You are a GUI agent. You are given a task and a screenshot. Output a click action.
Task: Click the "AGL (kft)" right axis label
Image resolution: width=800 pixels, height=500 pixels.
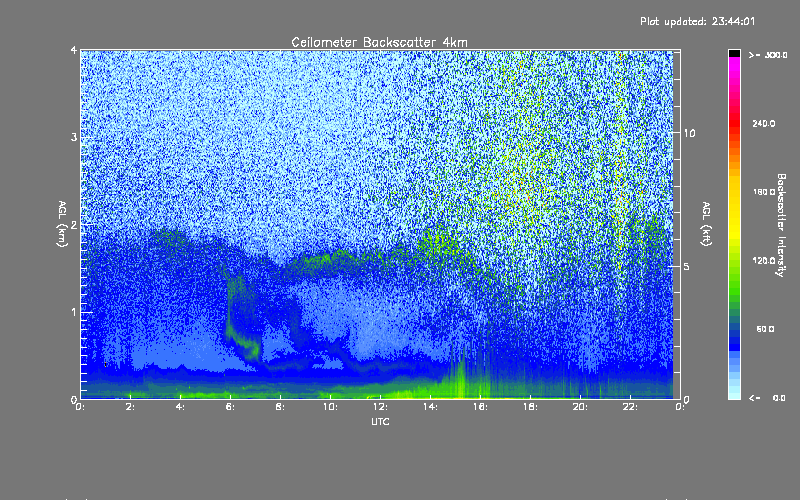pyautogui.click(x=706, y=223)
